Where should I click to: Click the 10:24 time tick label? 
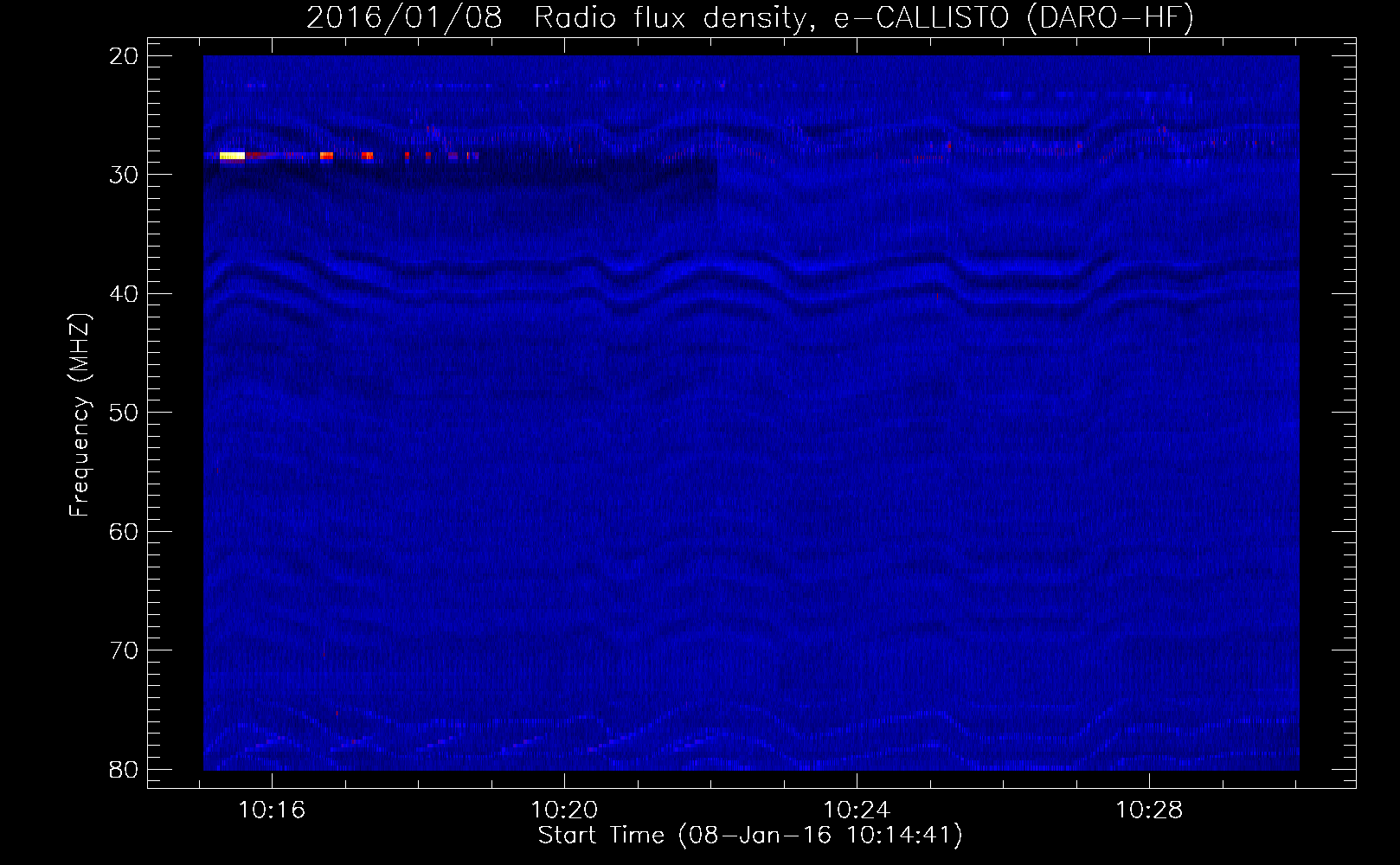857,811
